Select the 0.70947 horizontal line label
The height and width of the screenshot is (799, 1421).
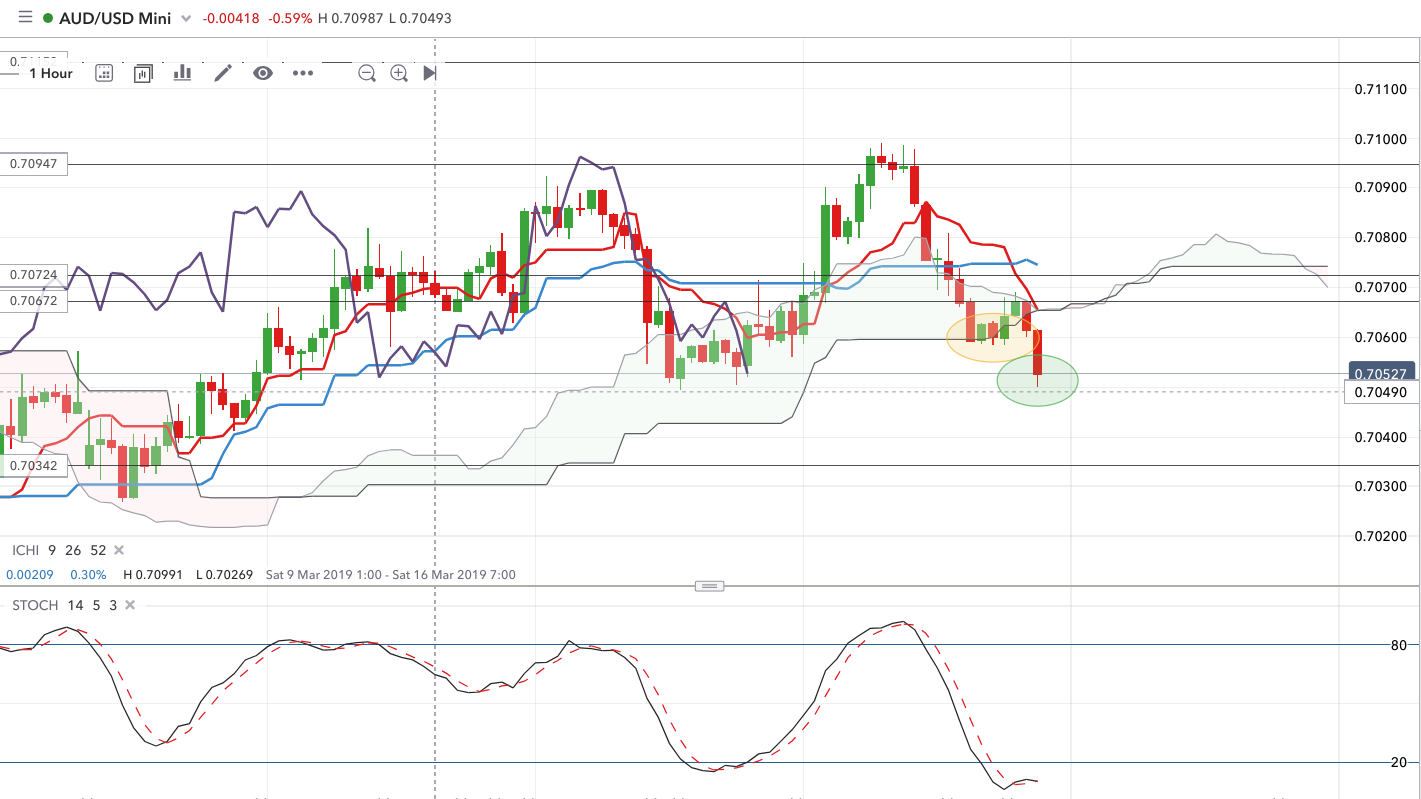pos(34,164)
